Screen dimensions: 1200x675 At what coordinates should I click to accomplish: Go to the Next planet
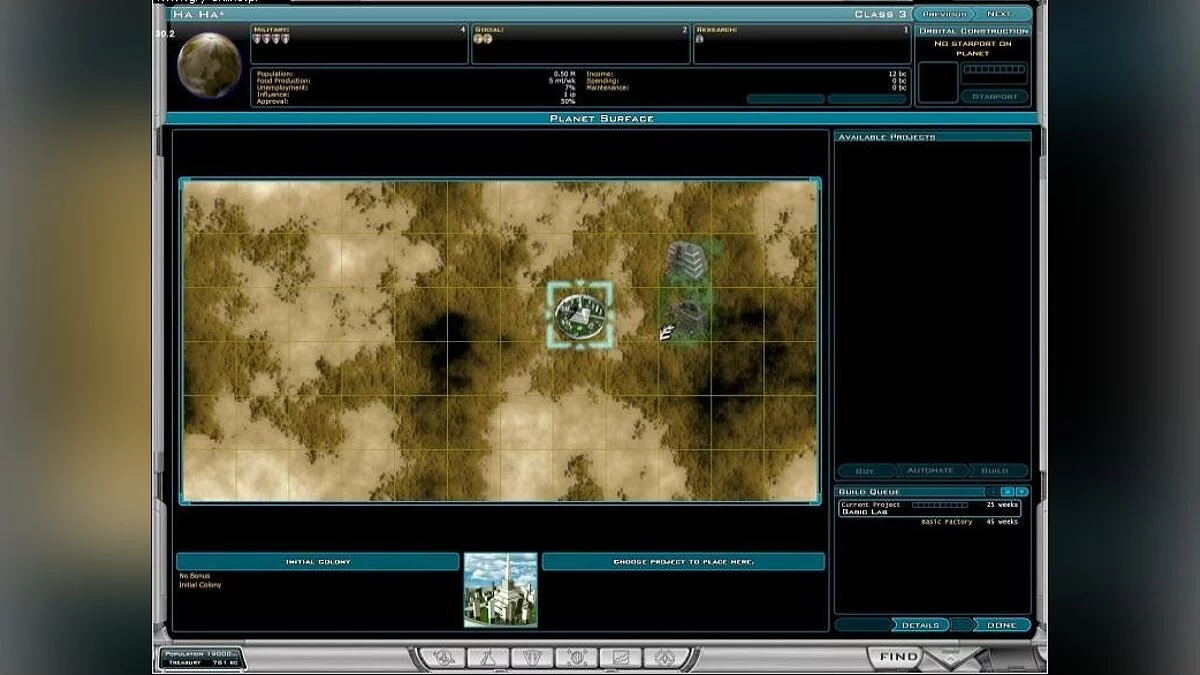pyautogui.click(x=1002, y=14)
